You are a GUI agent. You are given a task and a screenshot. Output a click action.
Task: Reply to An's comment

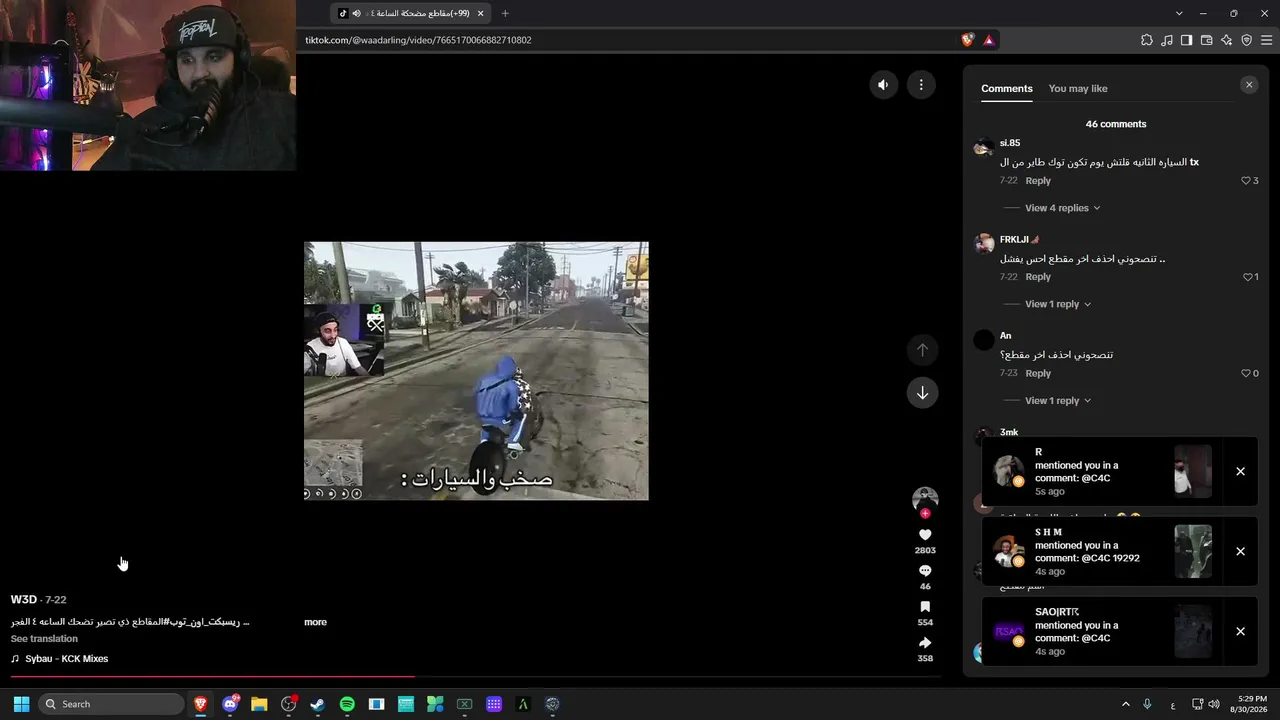click(x=1038, y=374)
